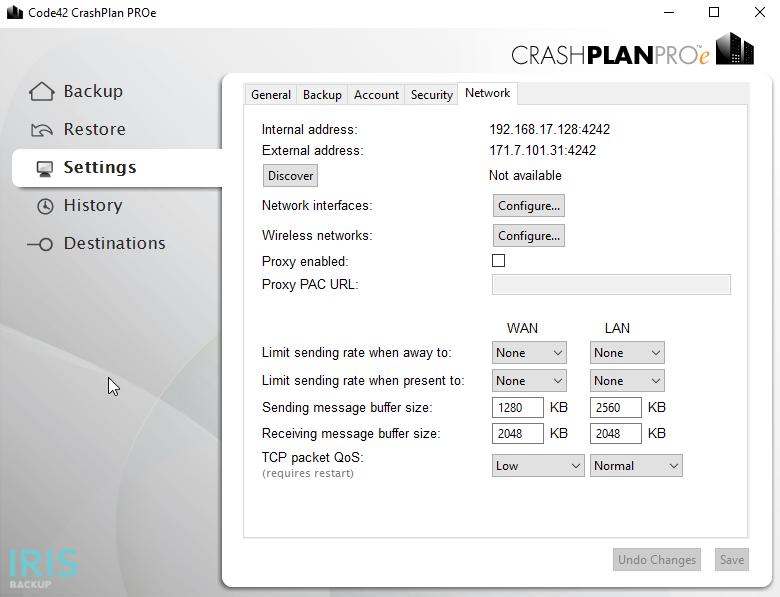
Task: Click the Code42 title bar app icon
Action: [x=15, y=12]
